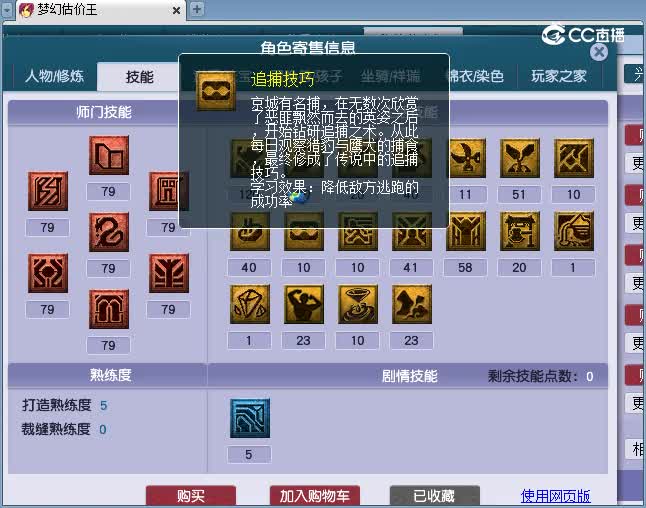Click the red 购买 button
Image resolution: width=646 pixels, height=508 pixels.
click(x=191, y=496)
